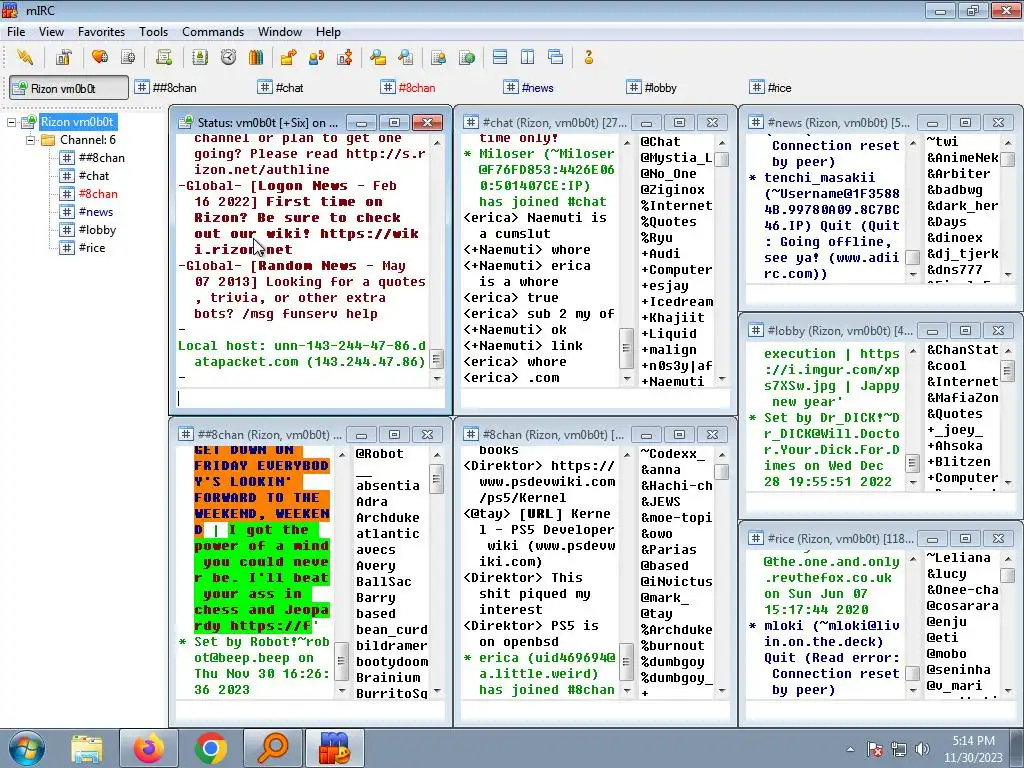Open the File menu

click(x=16, y=31)
